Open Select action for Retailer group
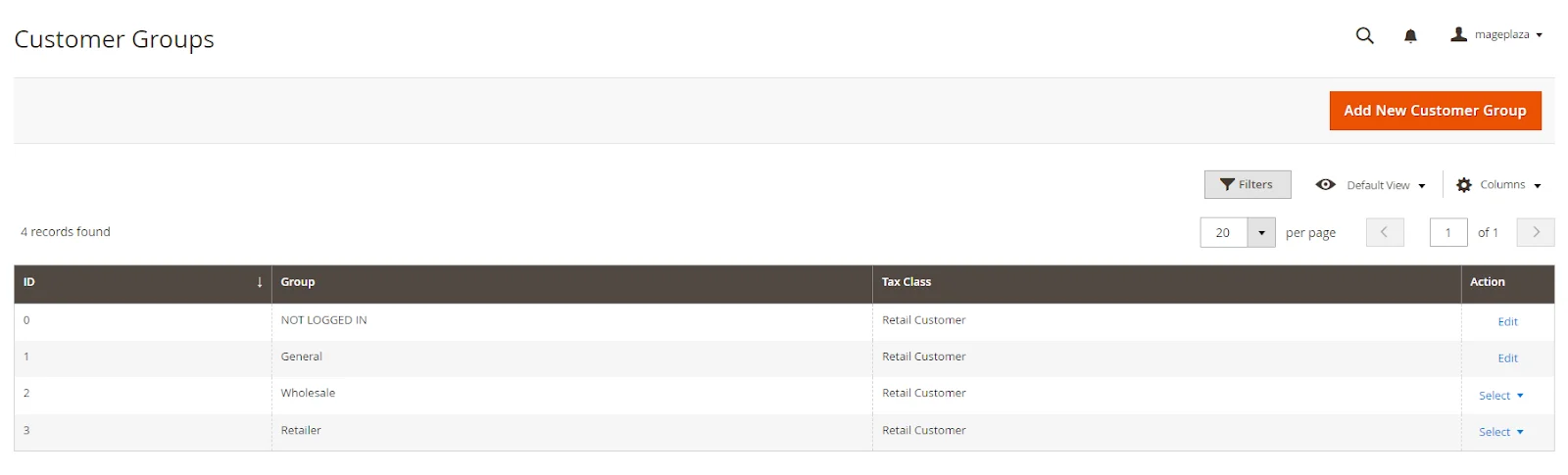Image resolution: width=1568 pixels, height=475 pixels. [x=1500, y=432]
